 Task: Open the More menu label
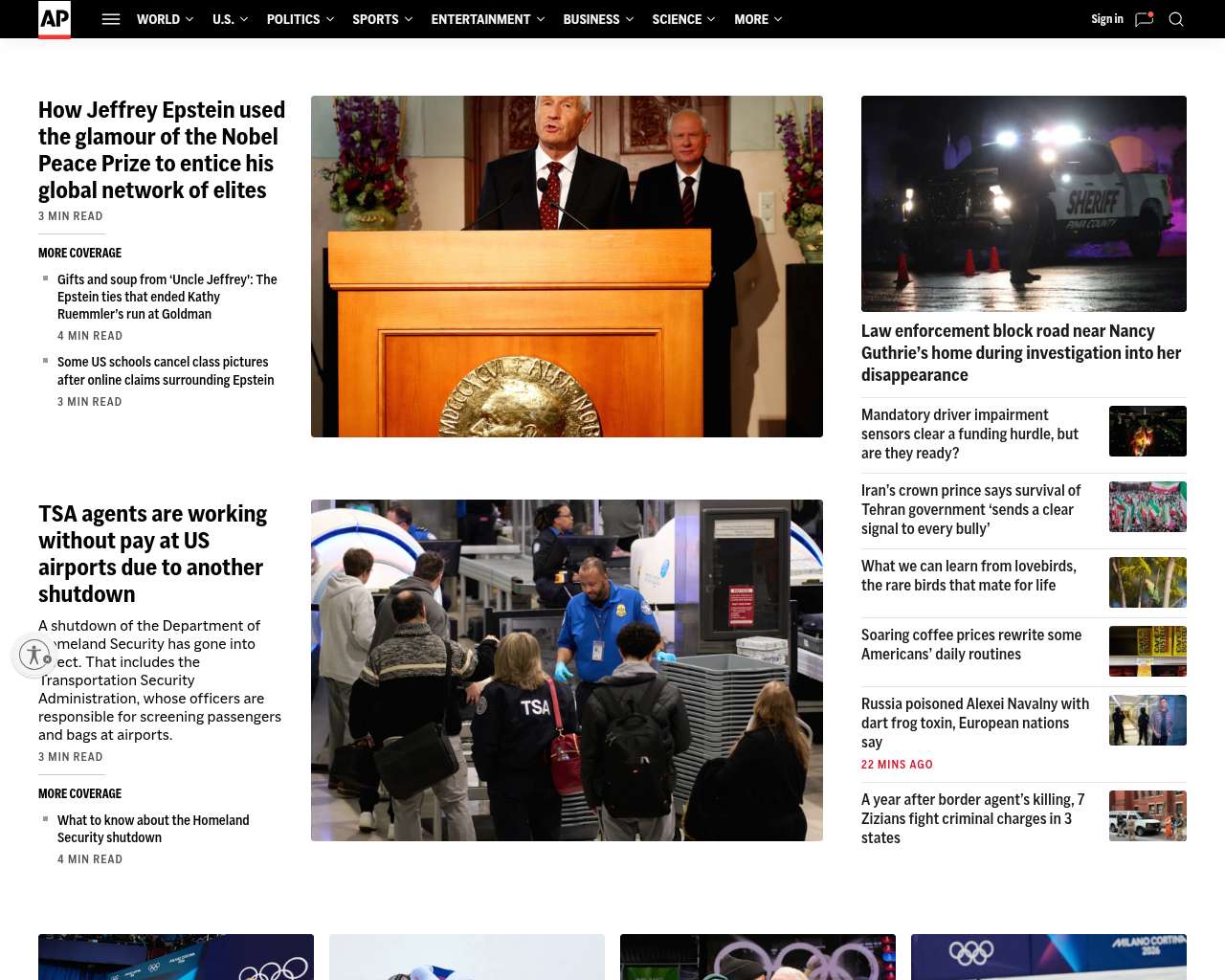(x=751, y=19)
